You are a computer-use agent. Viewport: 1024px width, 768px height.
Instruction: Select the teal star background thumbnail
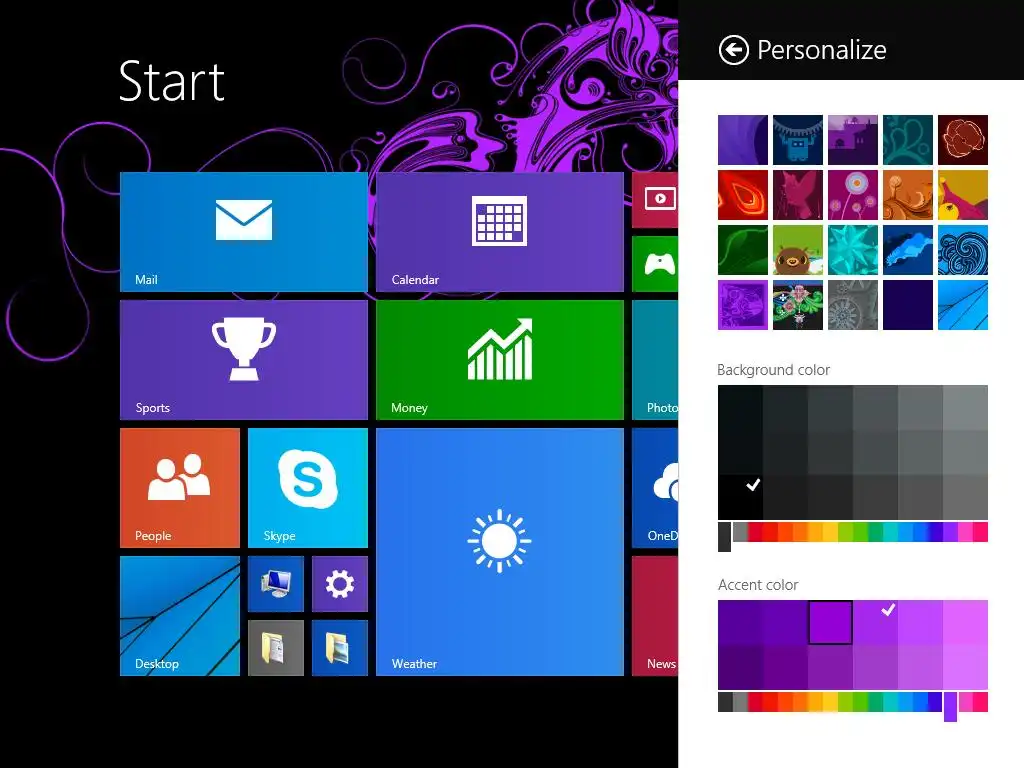(x=852, y=250)
